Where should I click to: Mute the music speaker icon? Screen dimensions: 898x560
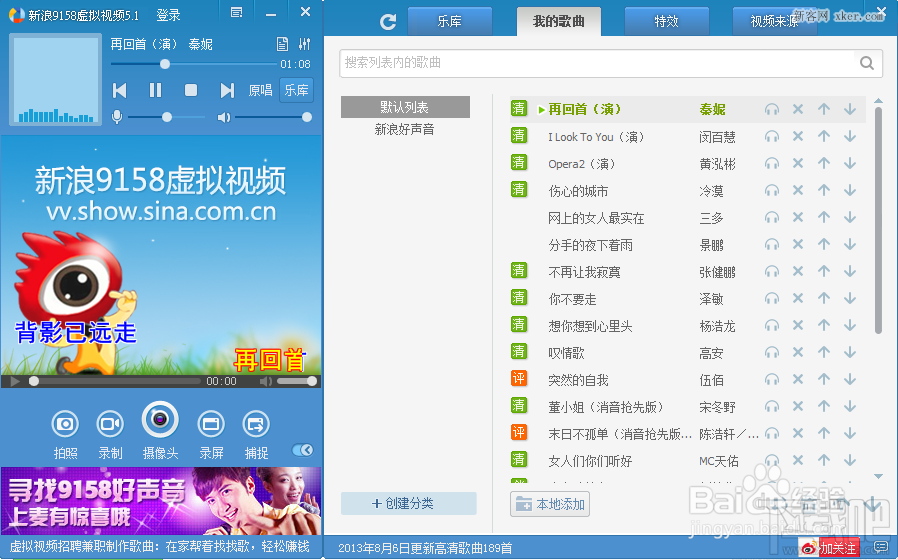pyautogui.click(x=223, y=117)
